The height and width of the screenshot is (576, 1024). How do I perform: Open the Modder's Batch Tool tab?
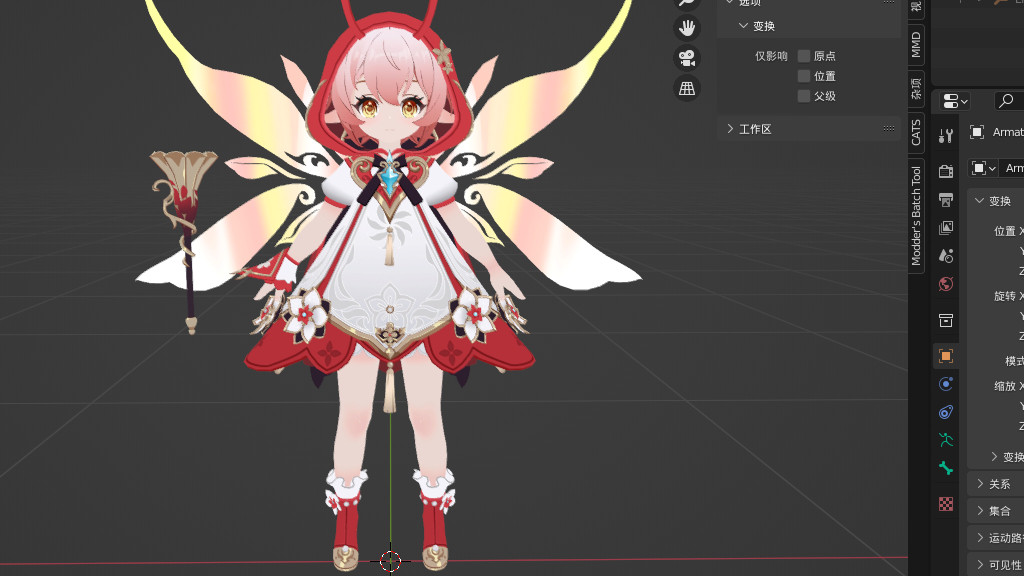coord(916,215)
